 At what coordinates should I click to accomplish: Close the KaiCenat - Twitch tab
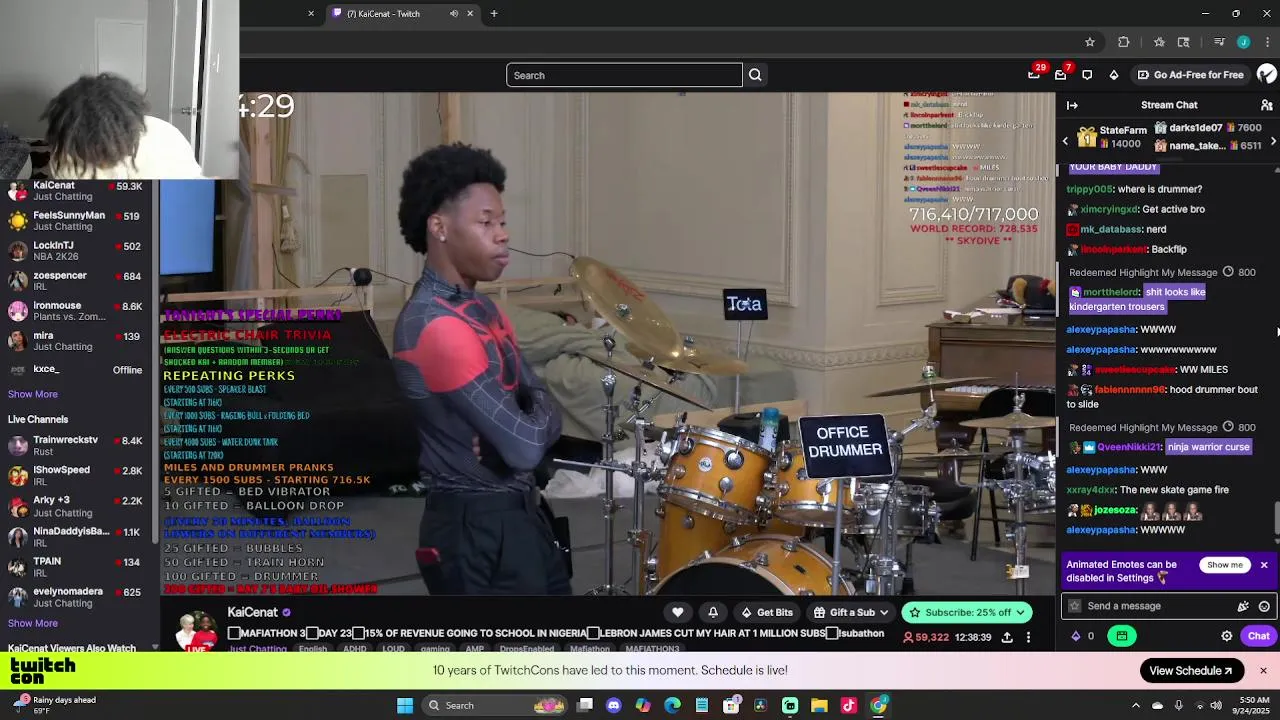[470, 14]
